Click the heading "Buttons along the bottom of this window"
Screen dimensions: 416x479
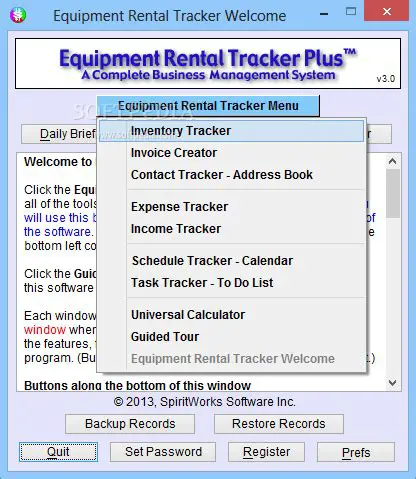[137, 385]
